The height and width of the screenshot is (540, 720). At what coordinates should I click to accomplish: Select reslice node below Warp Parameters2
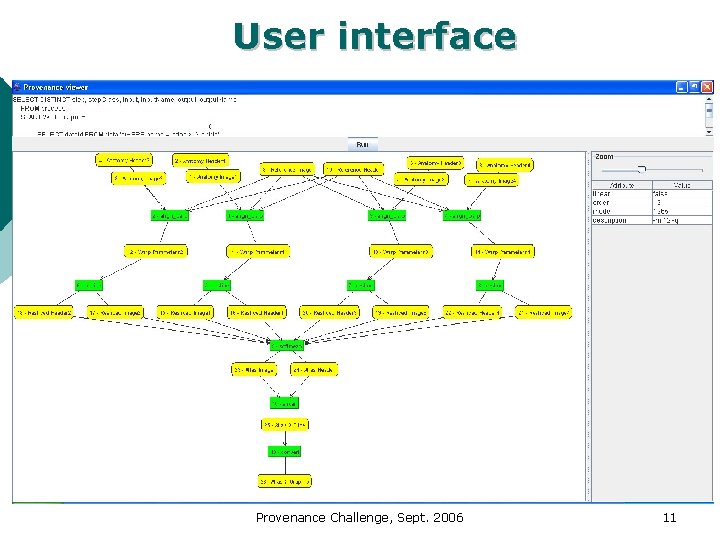pos(89,286)
